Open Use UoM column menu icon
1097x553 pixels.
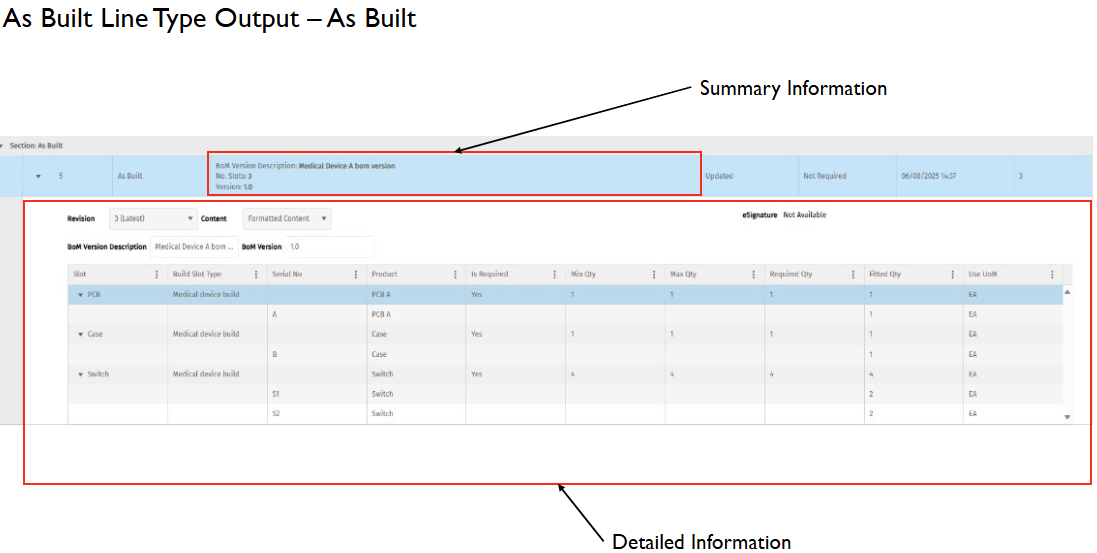1052,274
